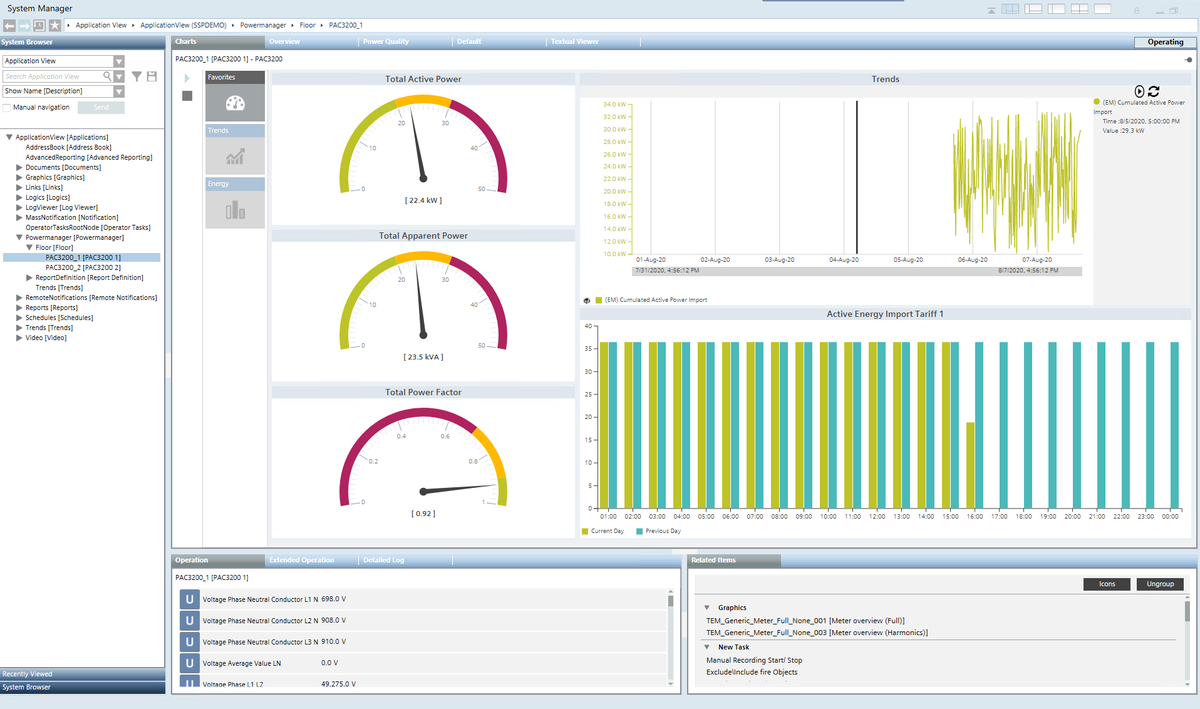Click the back navigation arrow

click(x=10, y=24)
